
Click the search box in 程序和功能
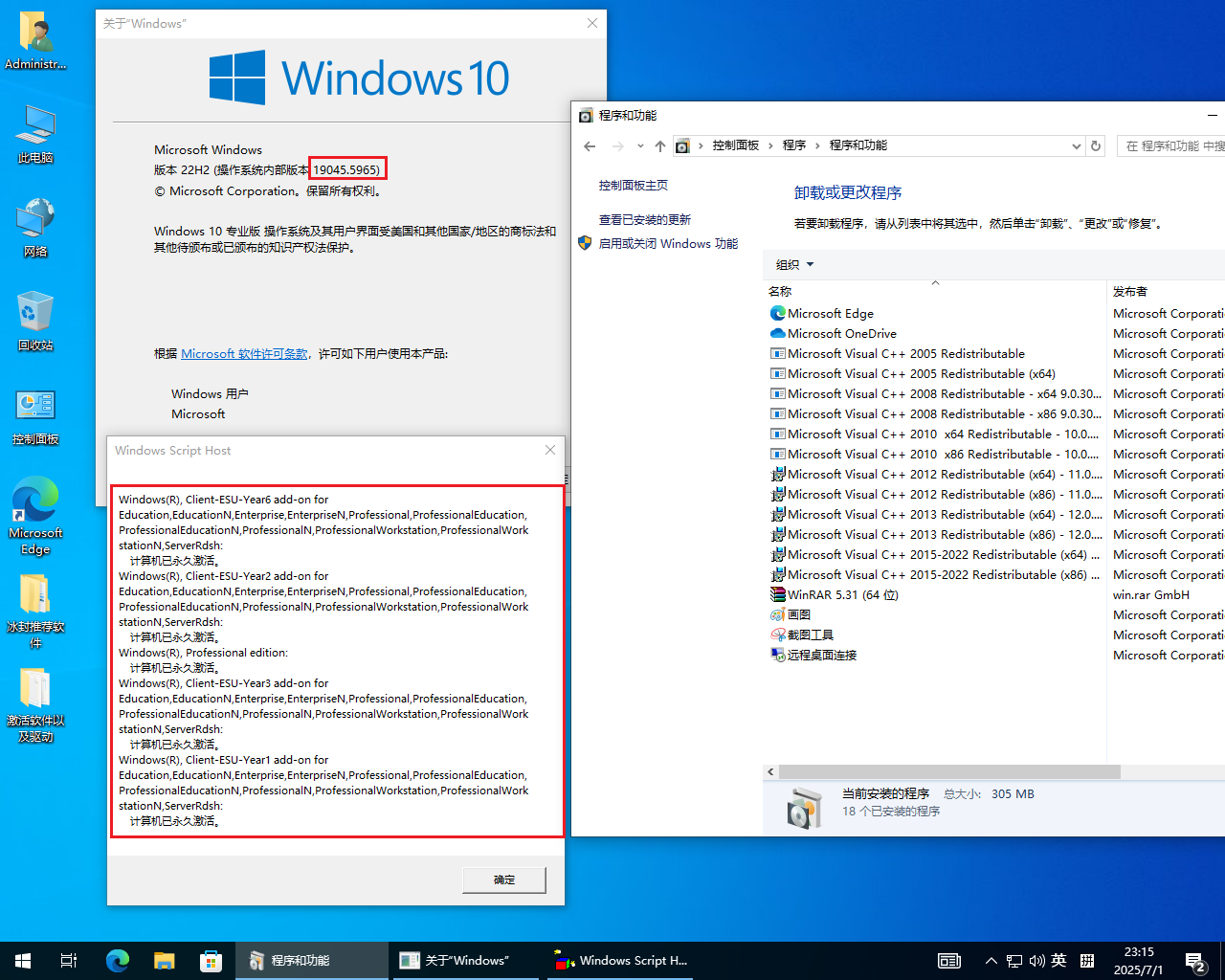[x=1171, y=146]
